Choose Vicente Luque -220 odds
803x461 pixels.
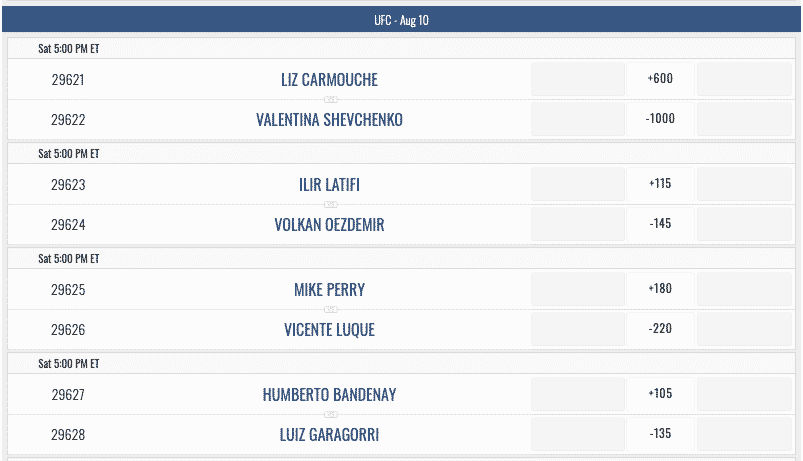coord(660,329)
